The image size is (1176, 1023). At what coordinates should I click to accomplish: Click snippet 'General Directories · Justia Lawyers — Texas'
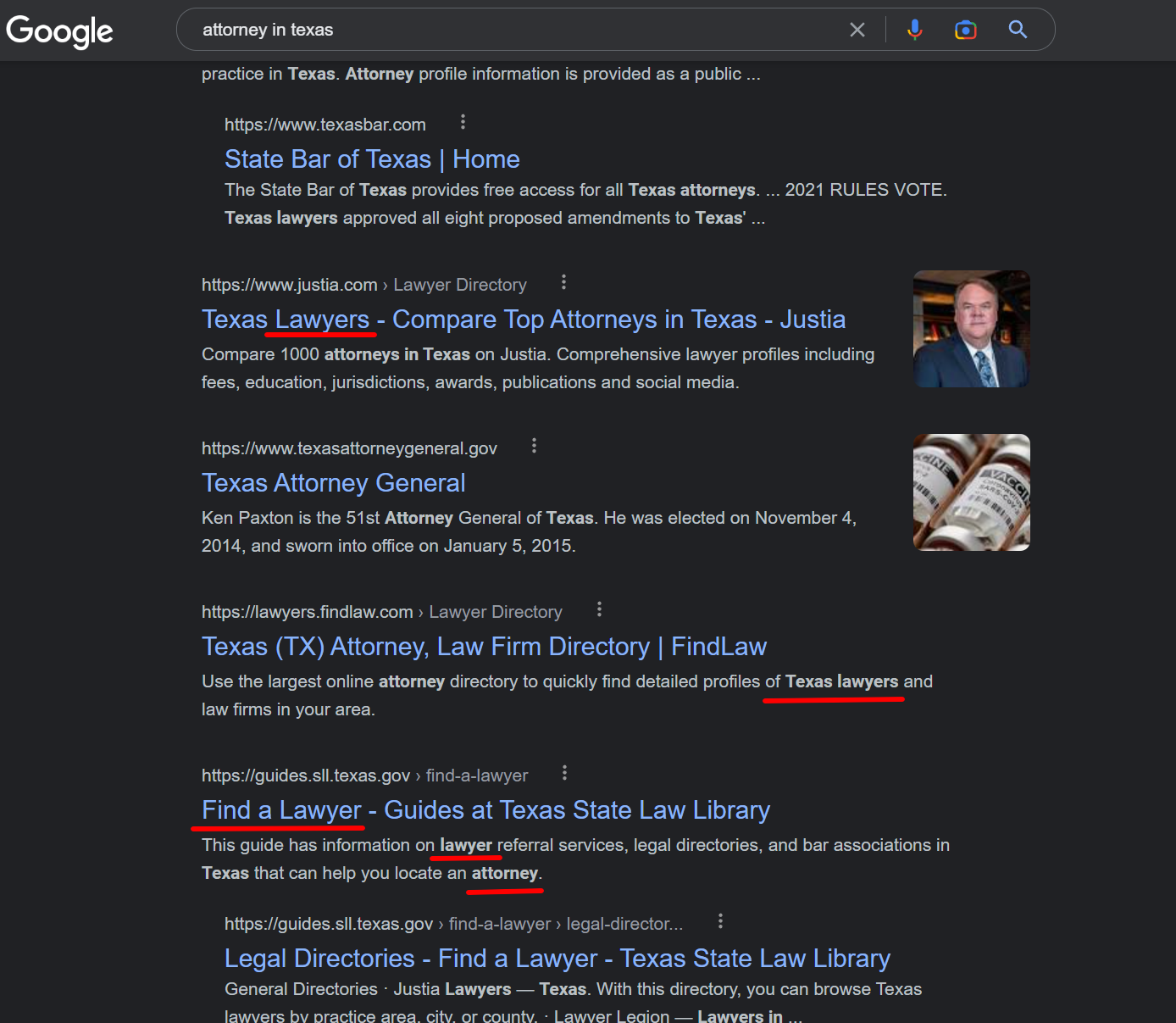pos(573,1002)
